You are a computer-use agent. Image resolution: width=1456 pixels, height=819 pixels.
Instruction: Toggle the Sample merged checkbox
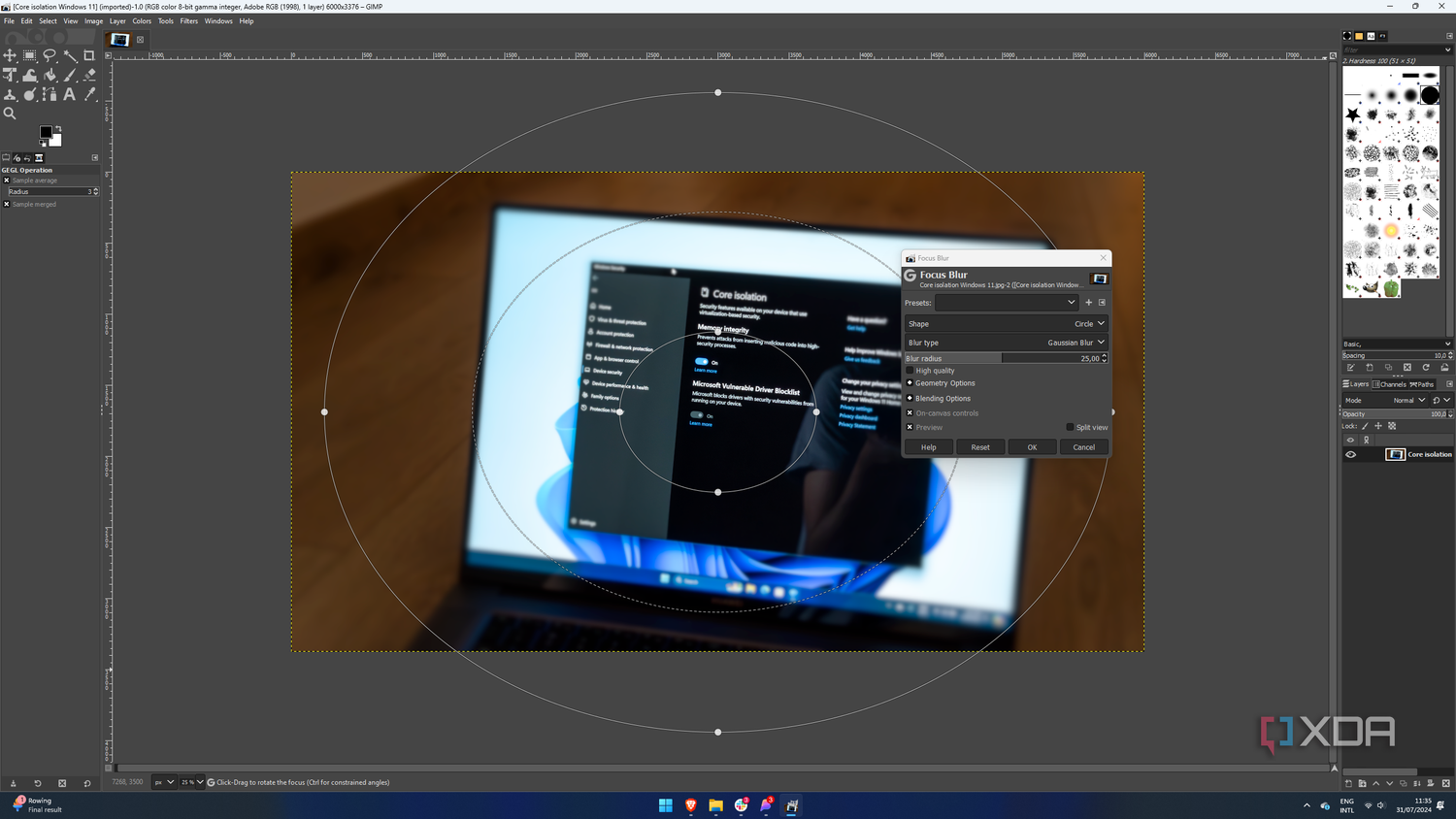[x=6, y=205]
